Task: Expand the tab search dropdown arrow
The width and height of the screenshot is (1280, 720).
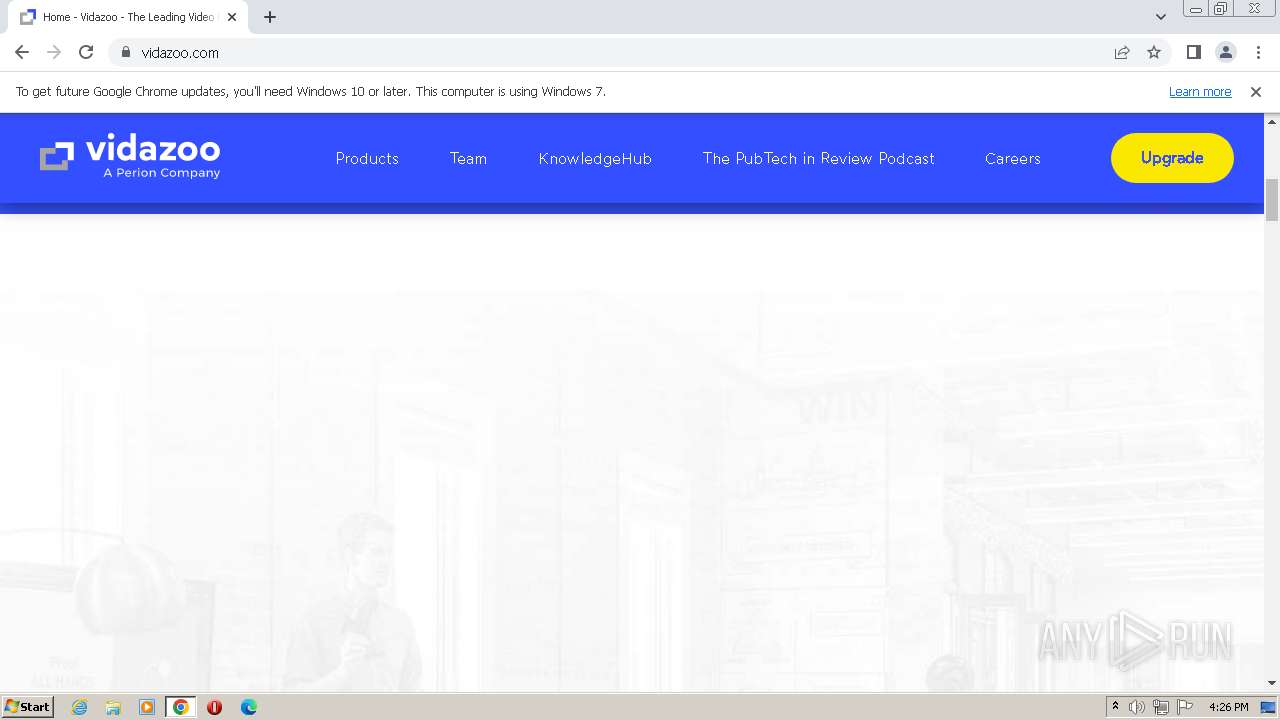Action: point(1160,17)
